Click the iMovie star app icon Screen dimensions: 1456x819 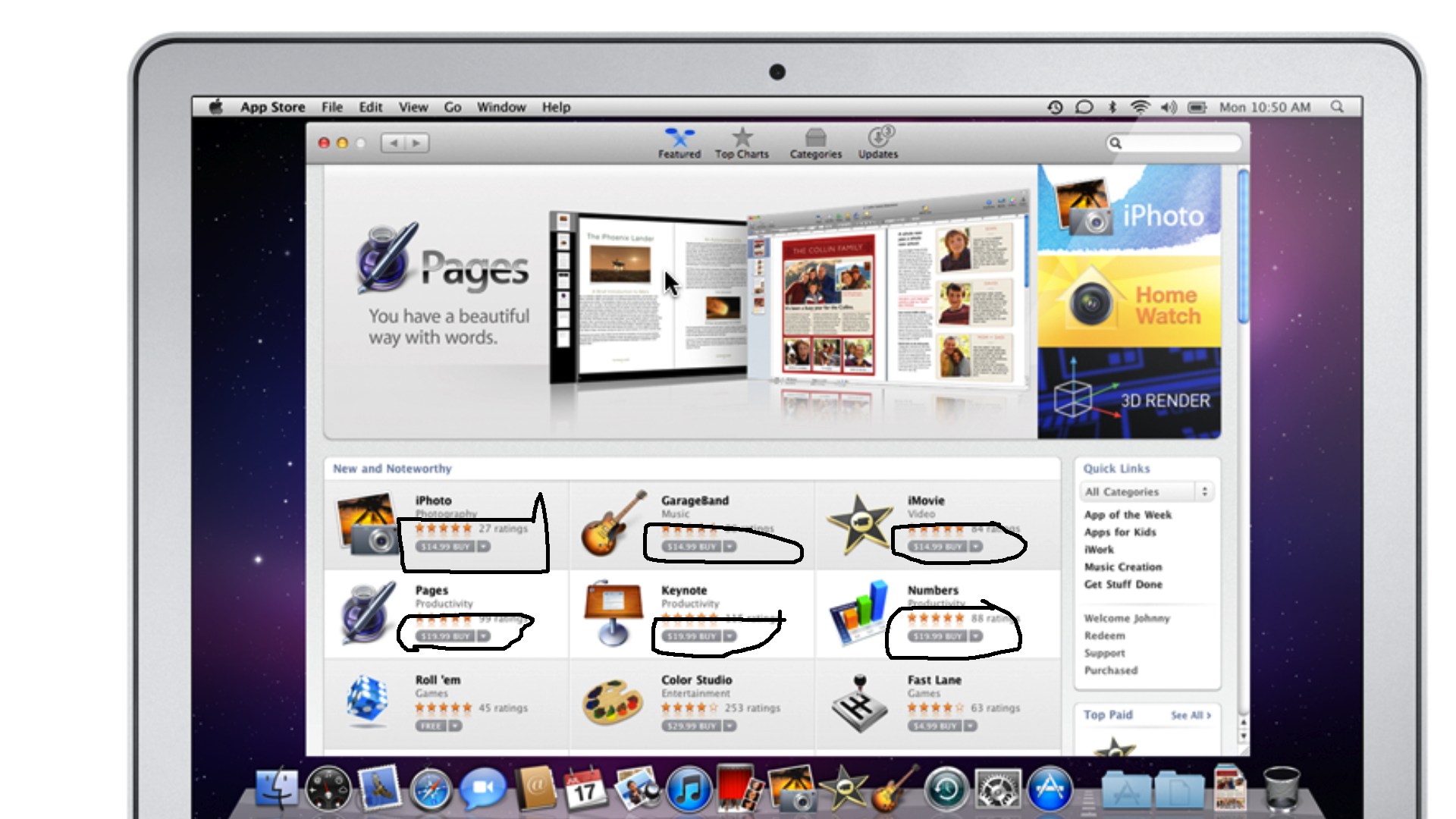coord(858,523)
